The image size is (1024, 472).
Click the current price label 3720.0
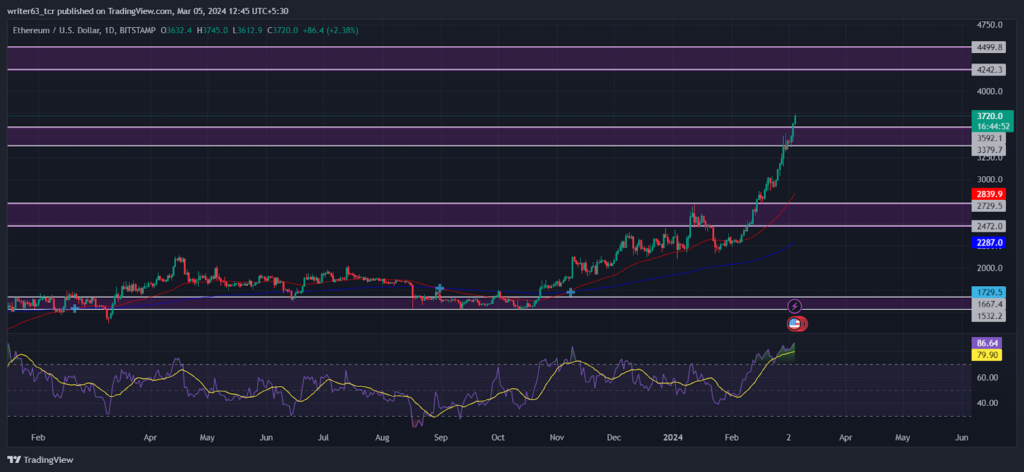point(991,116)
